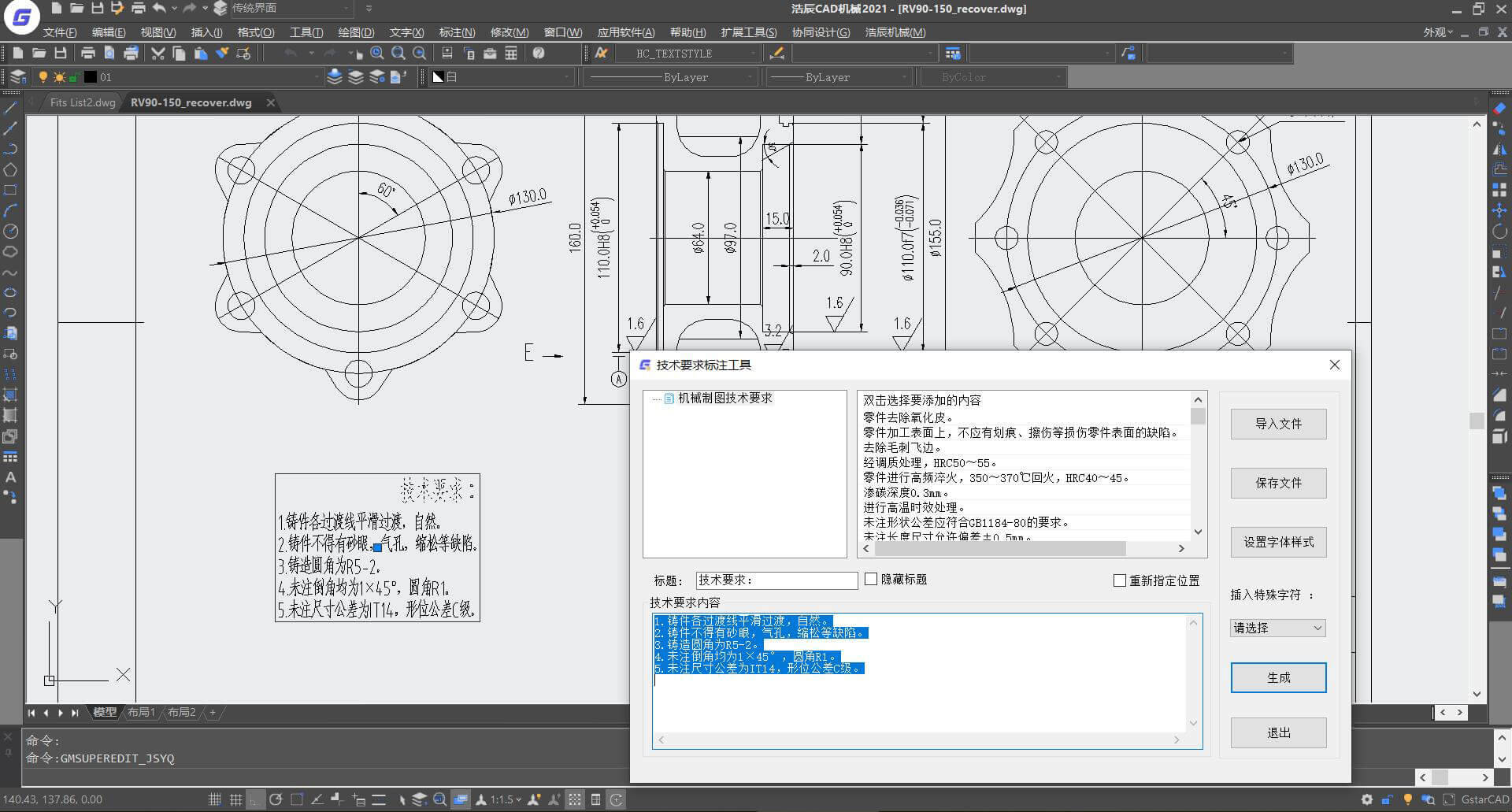1512x812 pixels.
Task: Click the Dimension Style icon in toolbar
Action: pos(776,54)
